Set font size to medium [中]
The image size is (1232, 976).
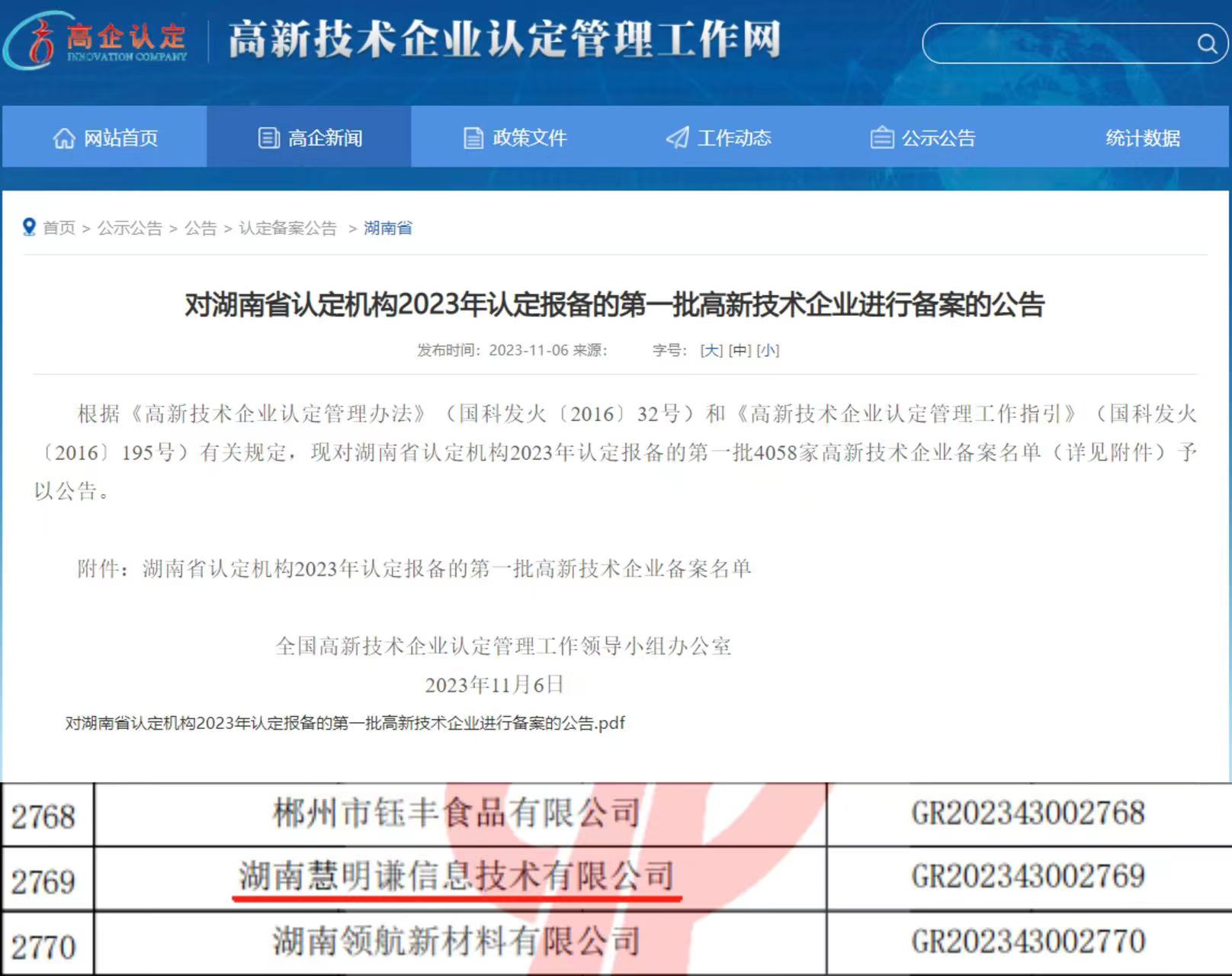(x=740, y=350)
